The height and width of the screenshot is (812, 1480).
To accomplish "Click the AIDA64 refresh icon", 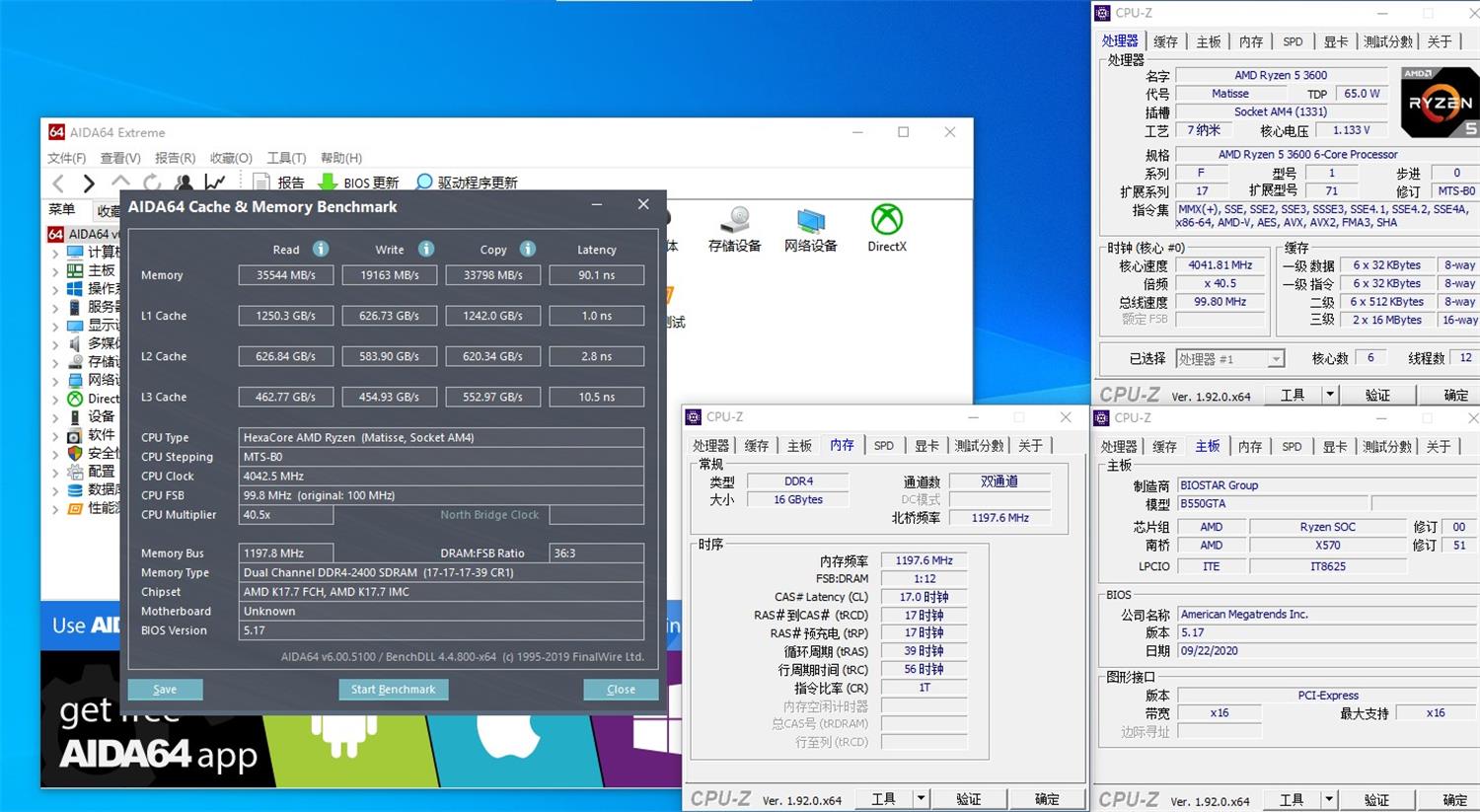I will pyautogui.click(x=152, y=183).
